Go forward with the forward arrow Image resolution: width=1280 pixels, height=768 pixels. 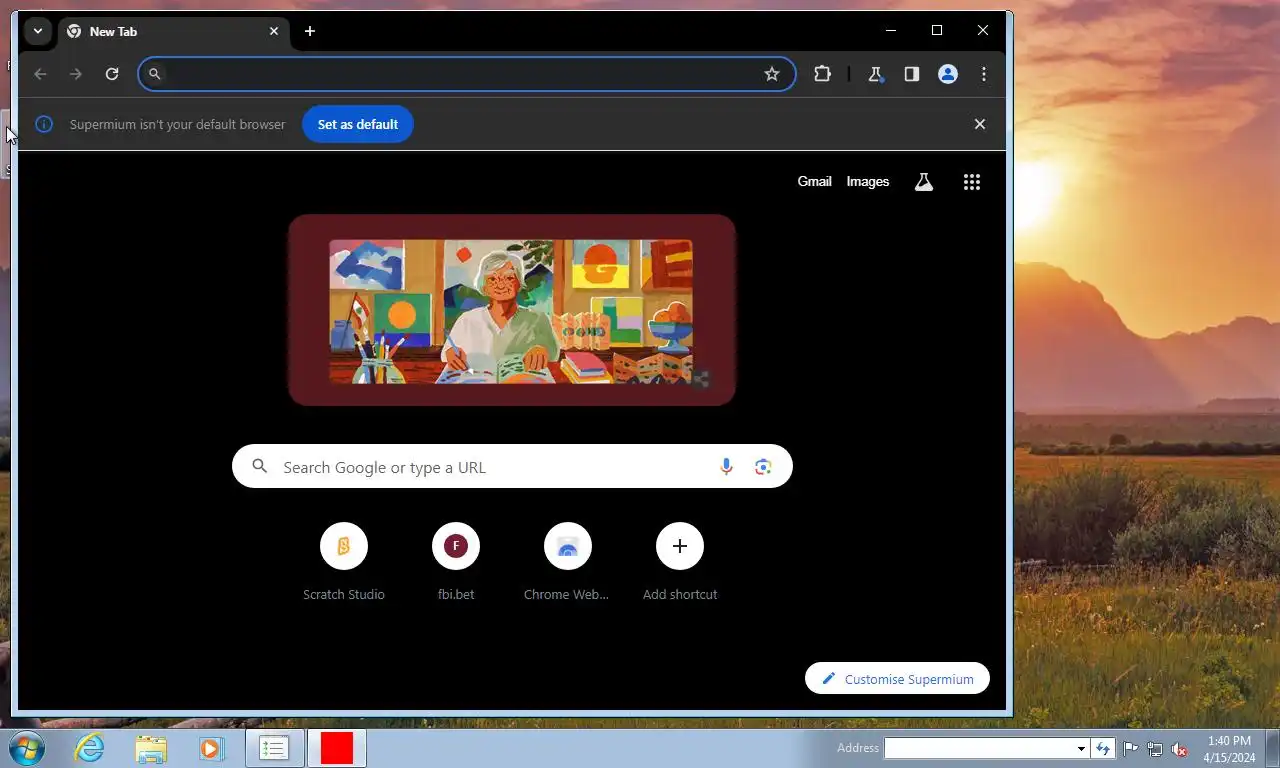[76, 74]
